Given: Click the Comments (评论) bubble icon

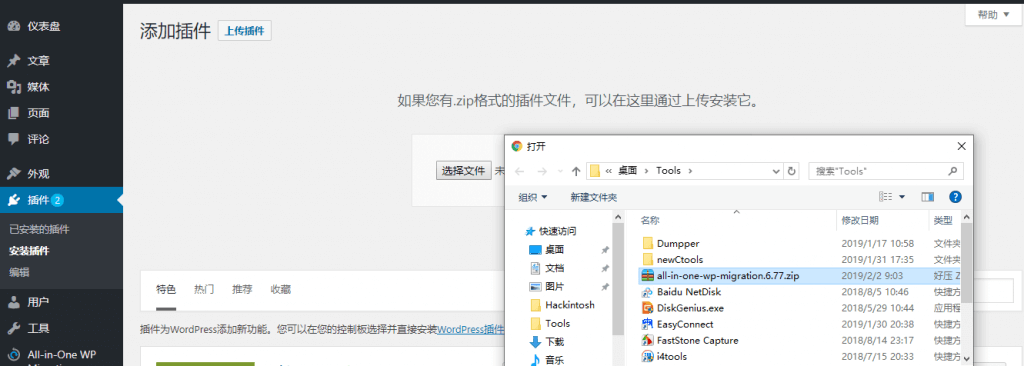Looking at the screenshot, I should (x=14, y=139).
